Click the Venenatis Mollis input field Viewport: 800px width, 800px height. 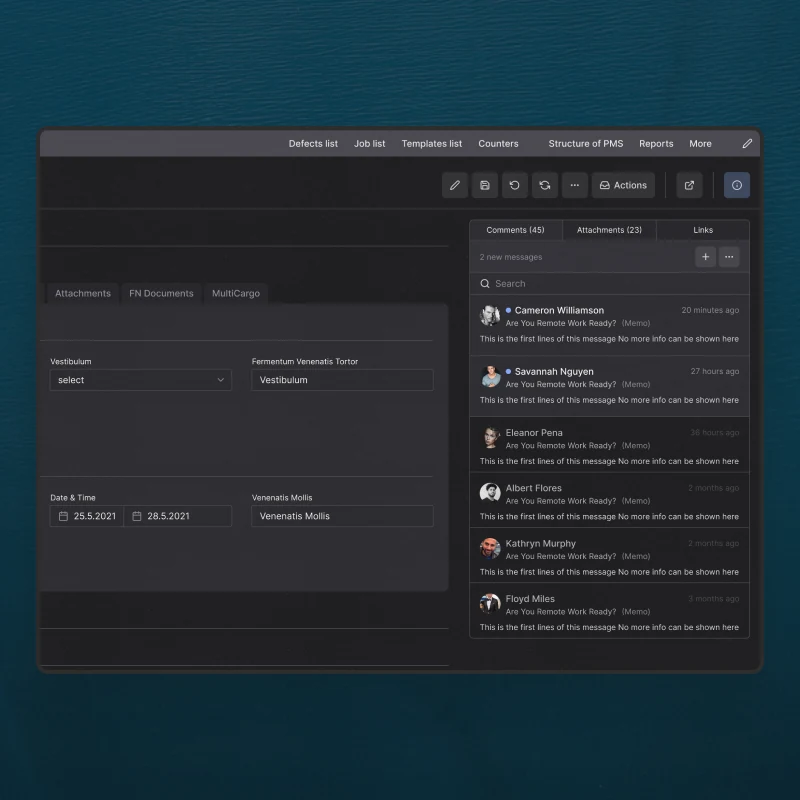342,516
